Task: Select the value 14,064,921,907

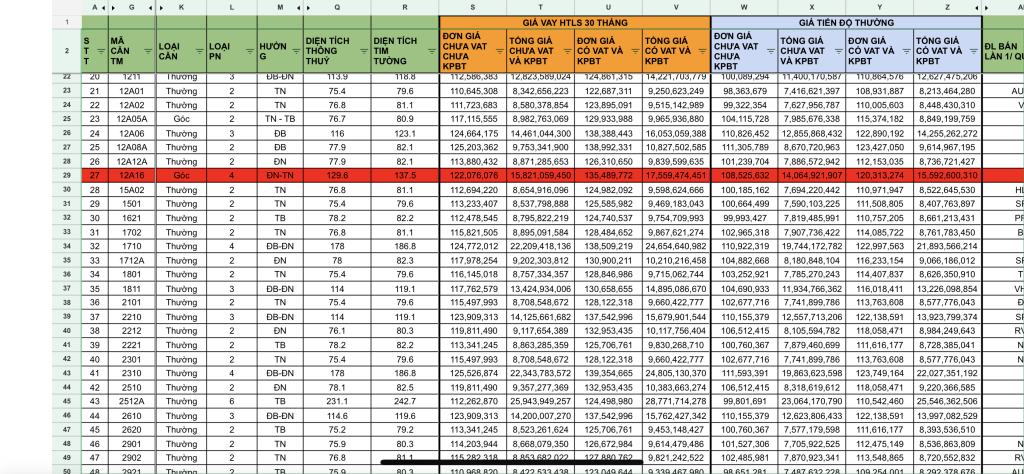Action: [812, 175]
